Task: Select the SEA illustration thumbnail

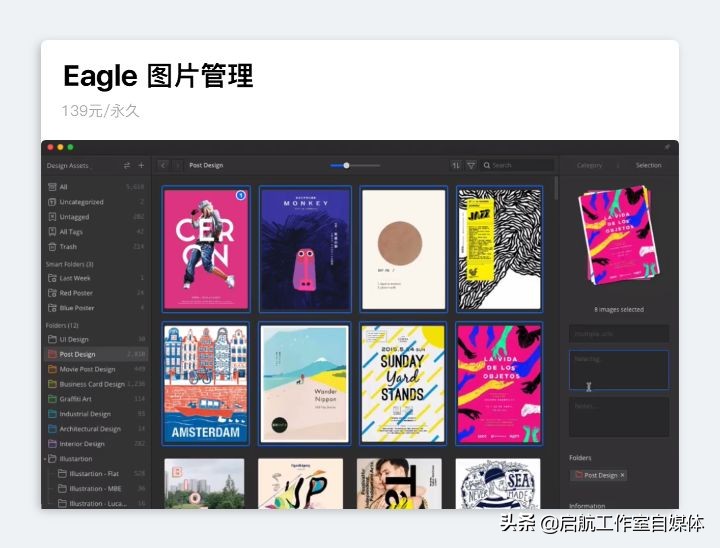Action: click(x=498, y=483)
